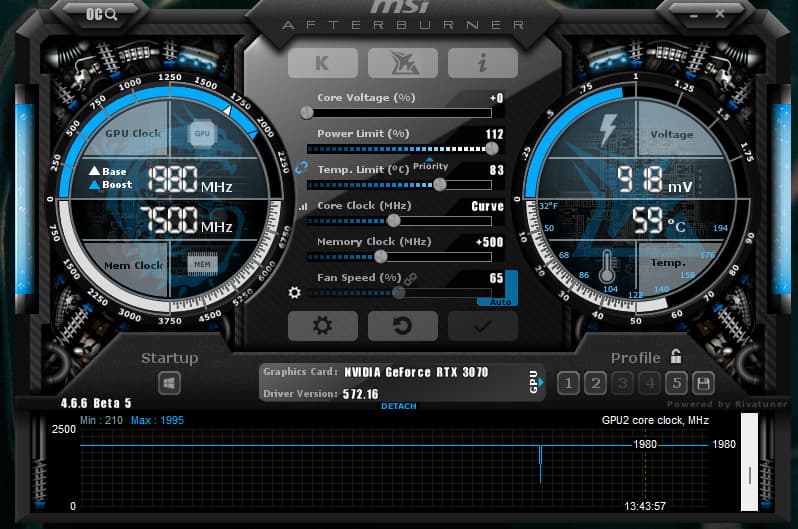The width and height of the screenshot is (798, 529).
Task: Open the information i button
Action: pyautogui.click(x=482, y=63)
